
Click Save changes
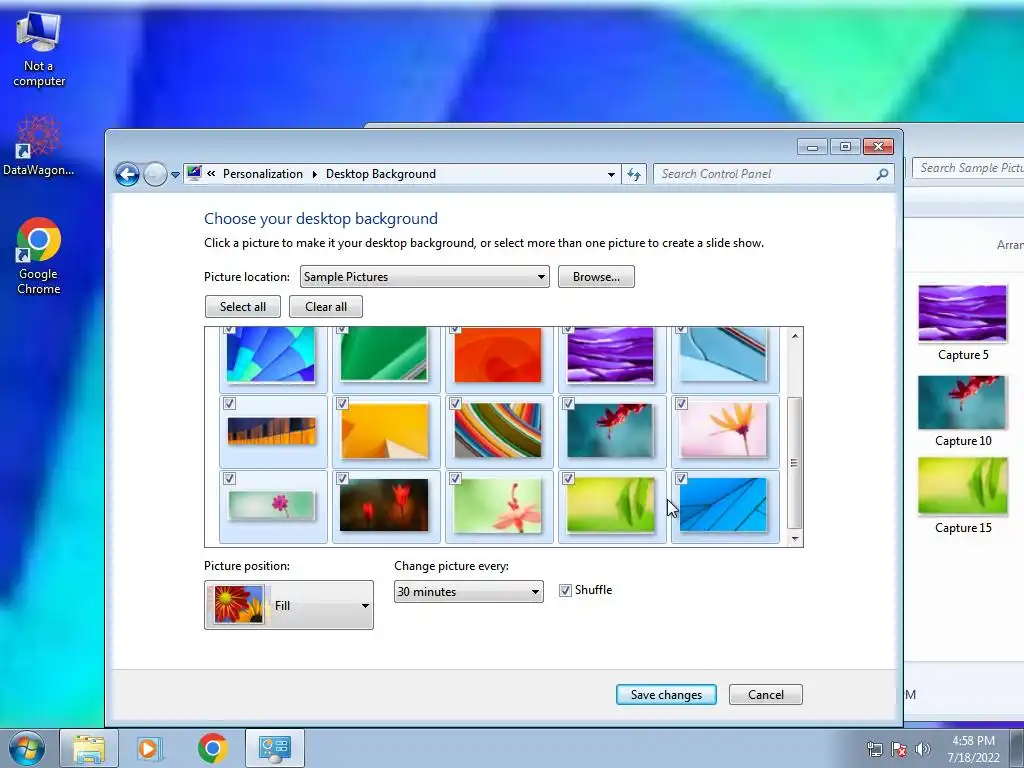click(x=666, y=695)
